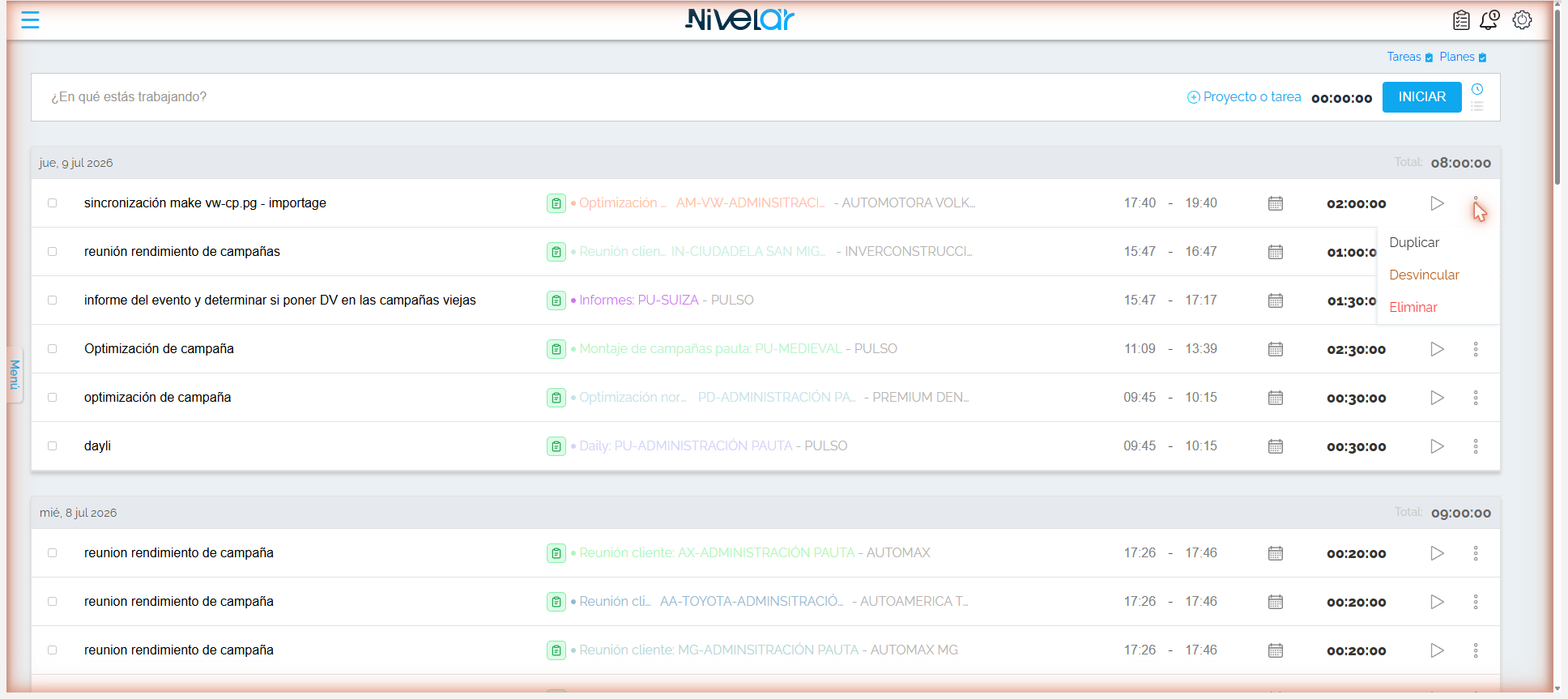This screenshot has width=1568, height=699.
Task: Select checkbox for AUTOMAX MG reunion
Action: [52, 650]
